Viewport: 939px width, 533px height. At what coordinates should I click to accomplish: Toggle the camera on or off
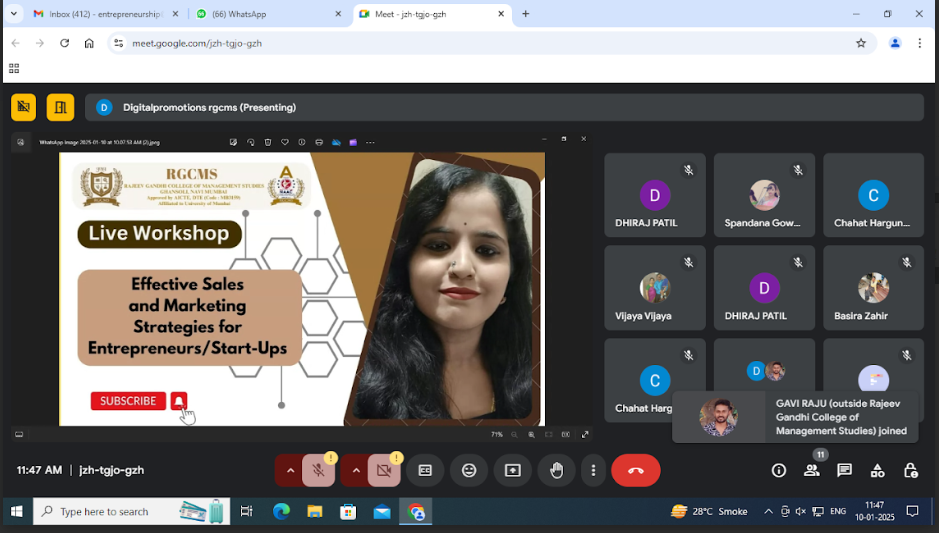click(x=384, y=470)
